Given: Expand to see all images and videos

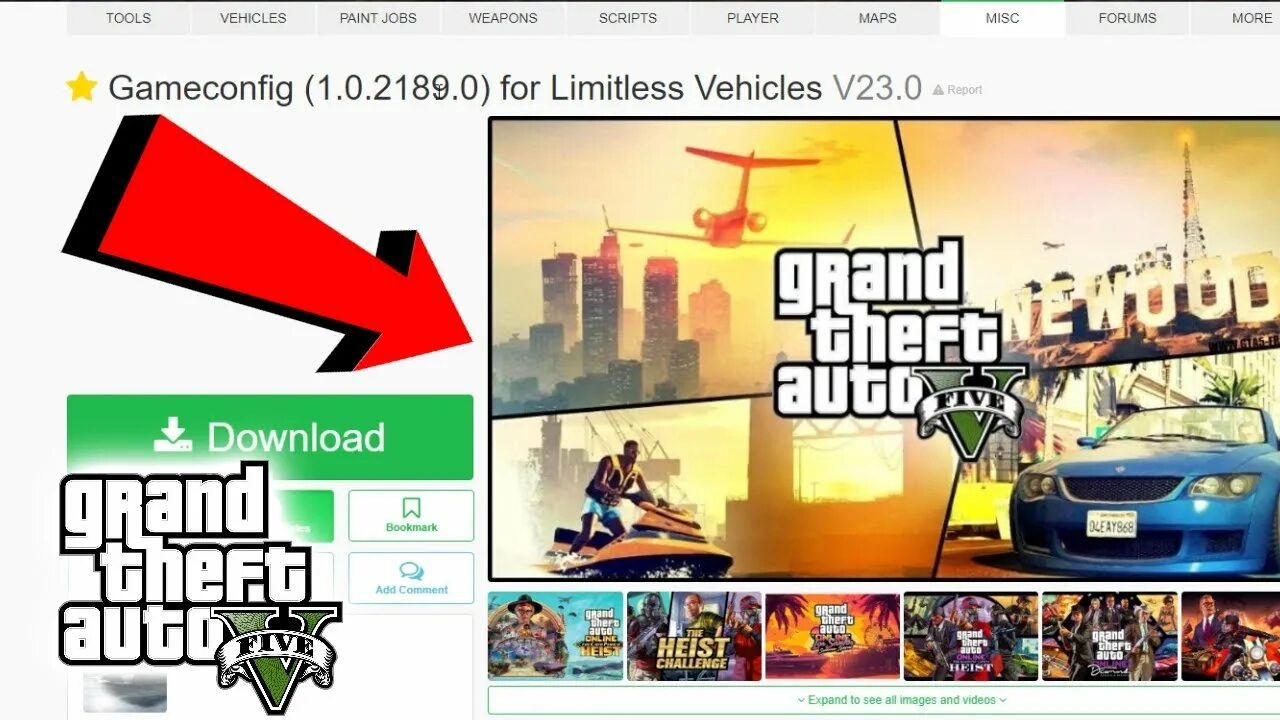Looking at the screenshot, I should (x=901, y=700).
